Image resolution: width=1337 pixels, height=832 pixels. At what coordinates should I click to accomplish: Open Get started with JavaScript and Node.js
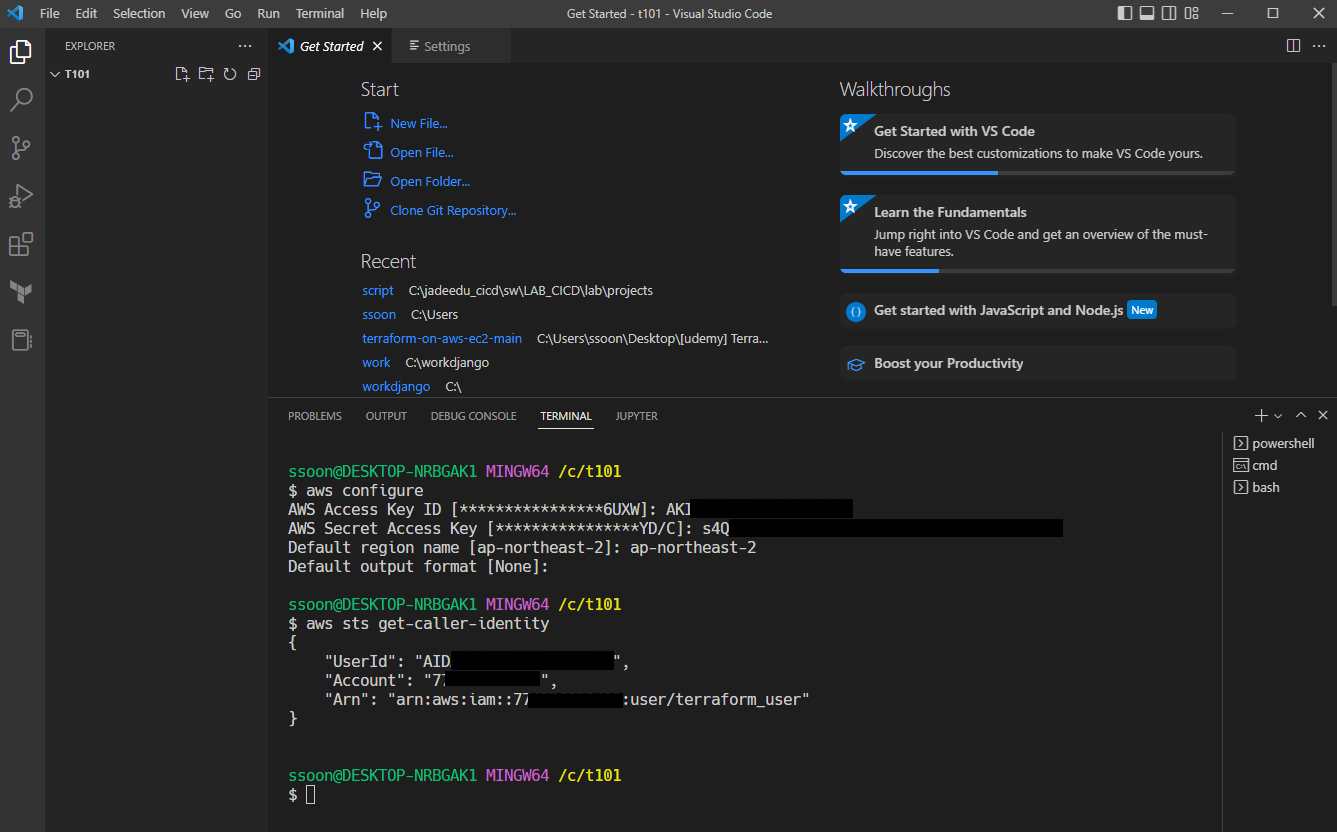[x=1038, y=310]
